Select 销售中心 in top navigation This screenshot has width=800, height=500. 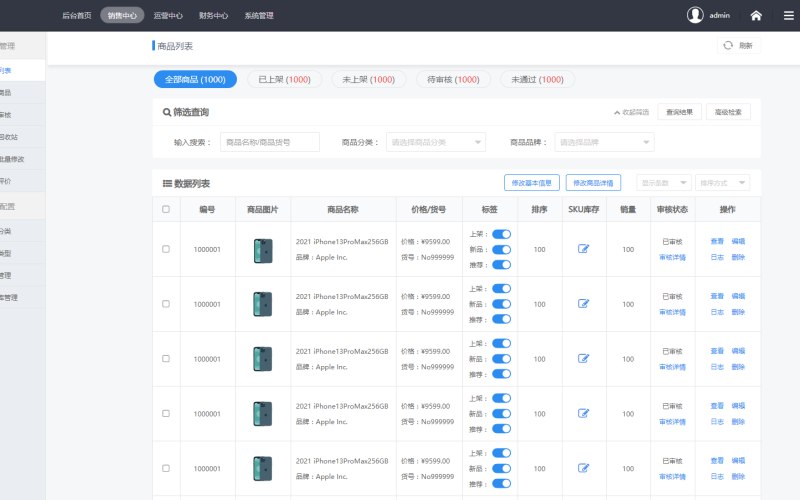(x=122, y=15)
